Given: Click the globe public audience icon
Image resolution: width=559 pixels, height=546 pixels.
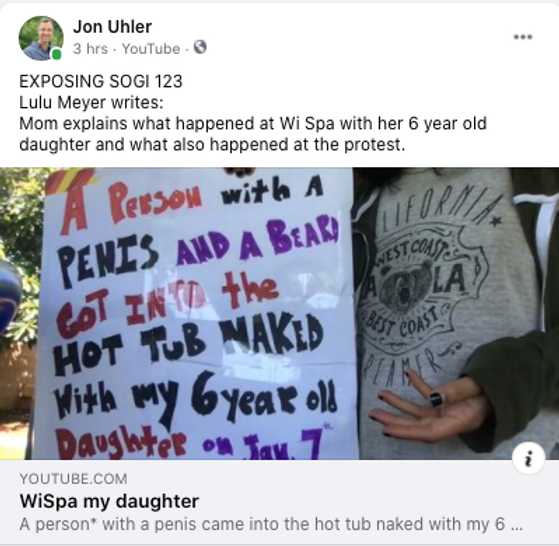Looking at the screenshot, I should pyautogui.click(x=200, y=47).
